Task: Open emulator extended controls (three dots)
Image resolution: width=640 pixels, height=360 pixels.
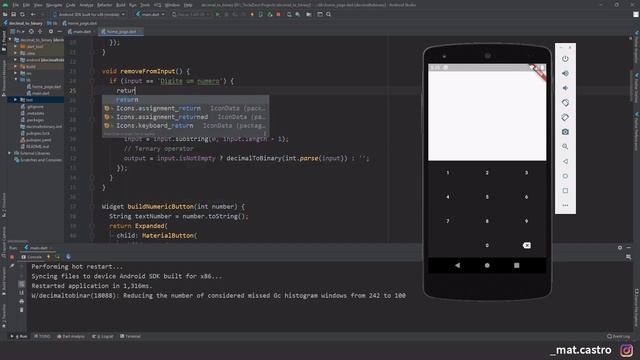Action: [565, 205]
